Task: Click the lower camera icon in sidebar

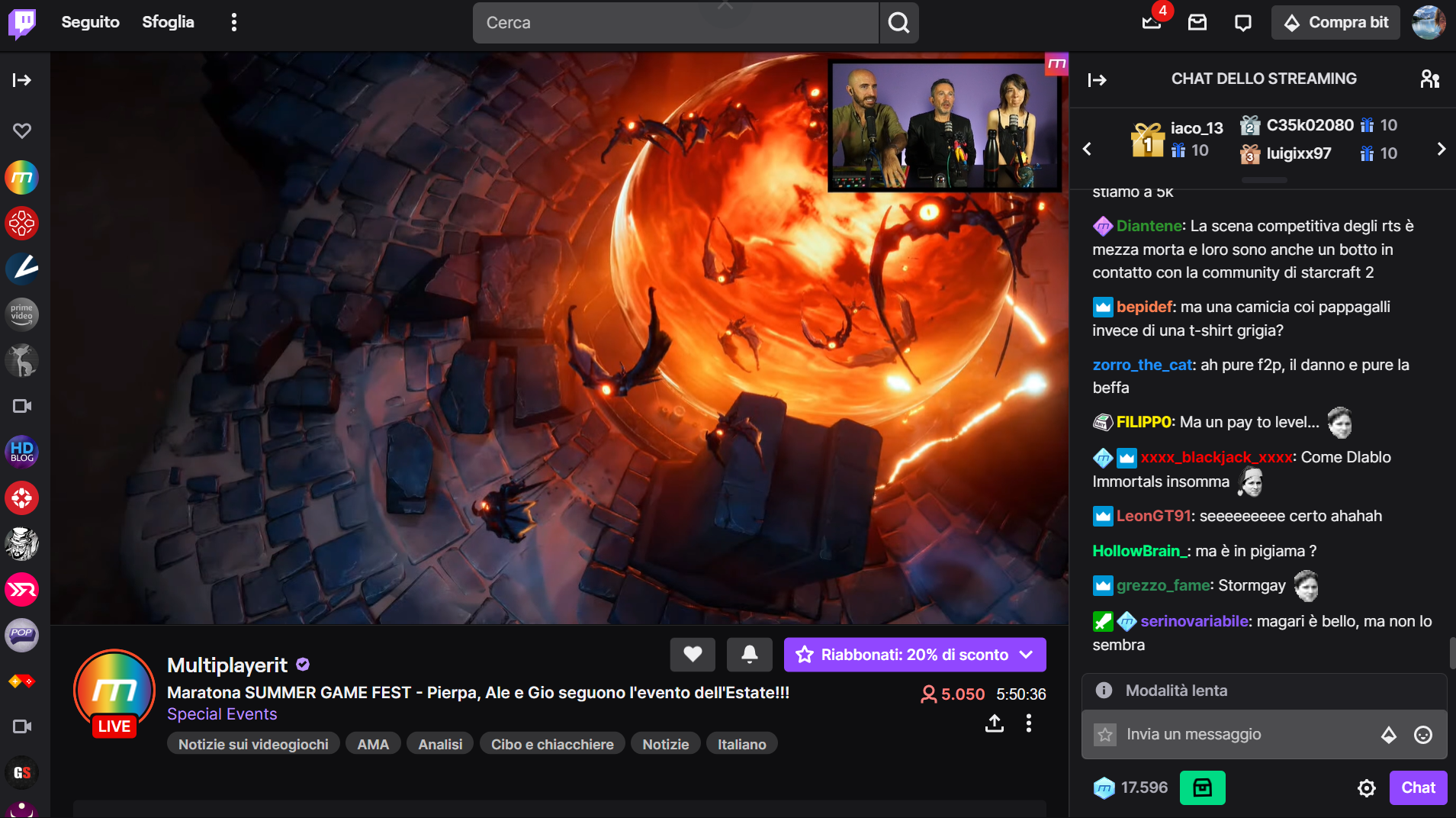Action: click(22, 726)
